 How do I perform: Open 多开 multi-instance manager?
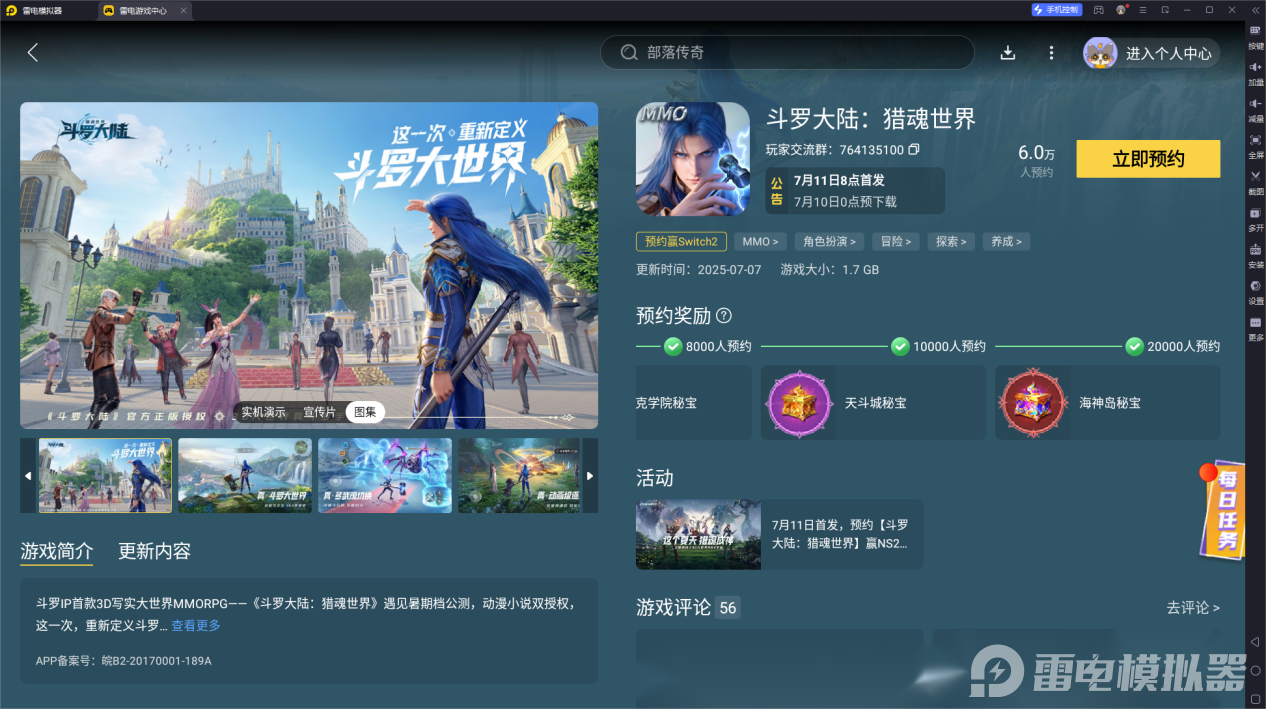[1256, 219]
